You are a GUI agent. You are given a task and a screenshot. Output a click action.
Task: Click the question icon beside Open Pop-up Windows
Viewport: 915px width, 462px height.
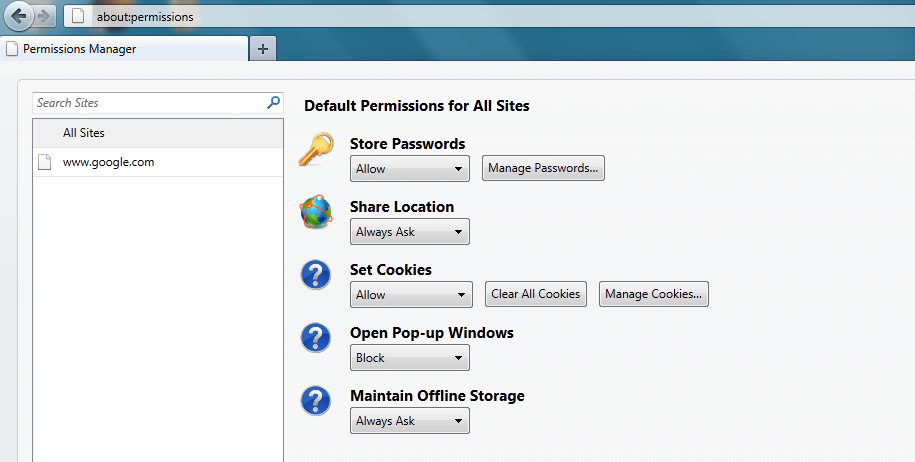pyautogui.click(x=316, y=338)
